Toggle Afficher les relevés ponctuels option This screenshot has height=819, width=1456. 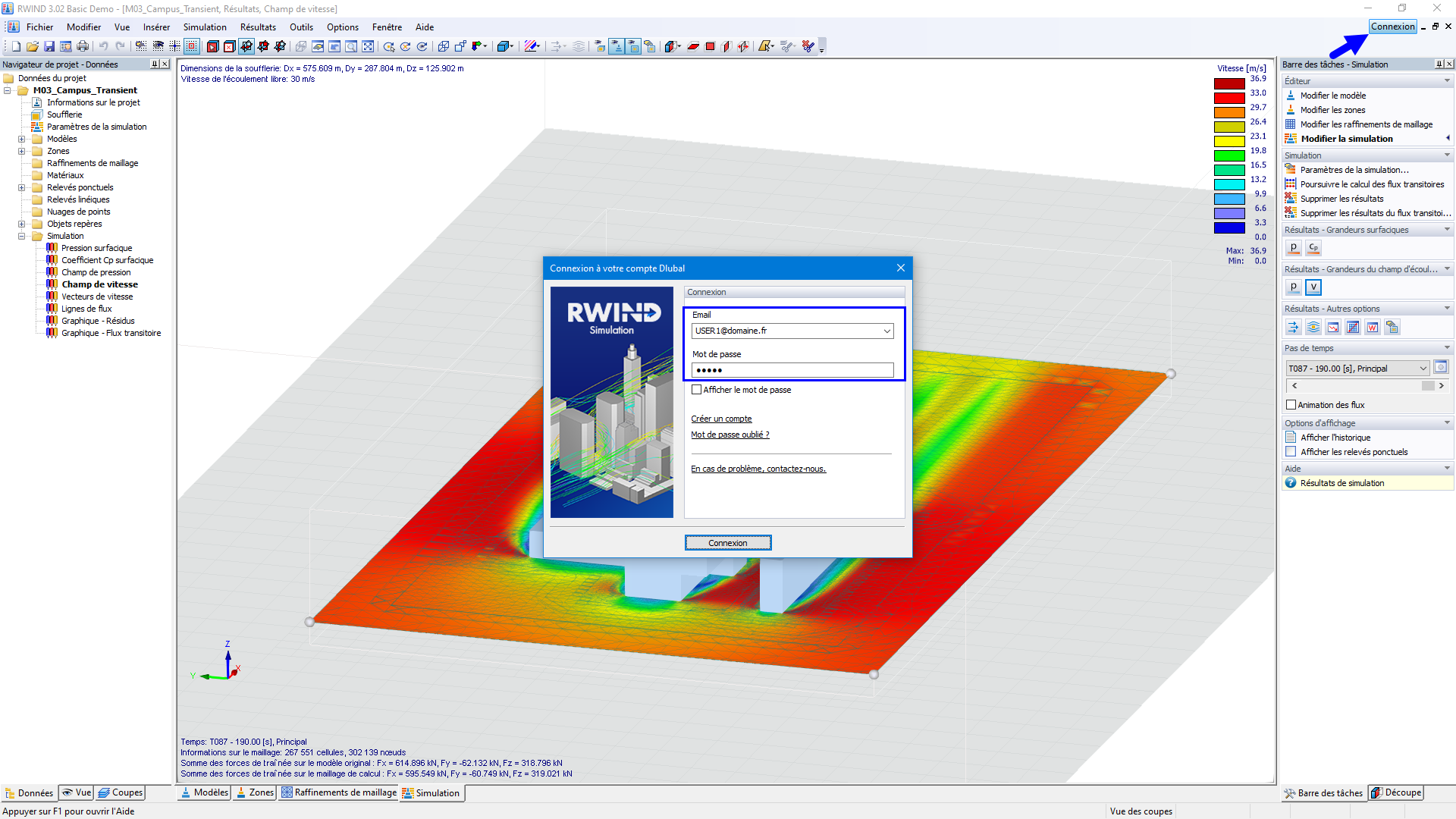(x=1291, y=452)
